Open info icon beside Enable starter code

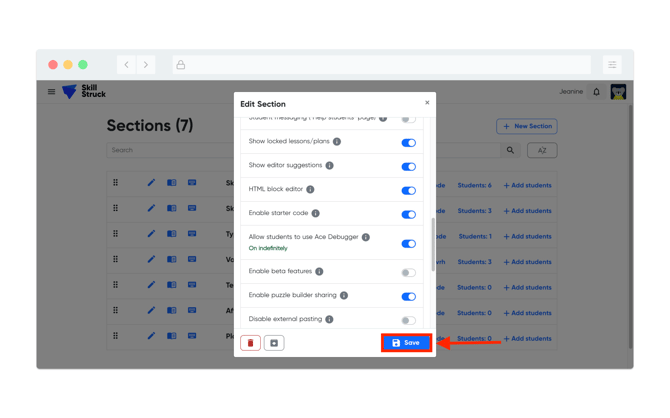click(316, 213)
